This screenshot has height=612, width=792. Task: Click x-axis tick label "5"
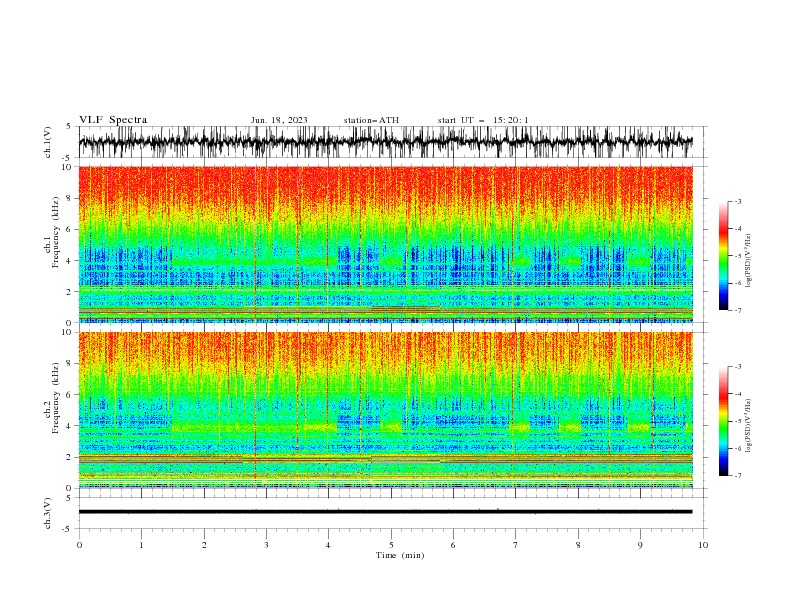click(391, 545)
